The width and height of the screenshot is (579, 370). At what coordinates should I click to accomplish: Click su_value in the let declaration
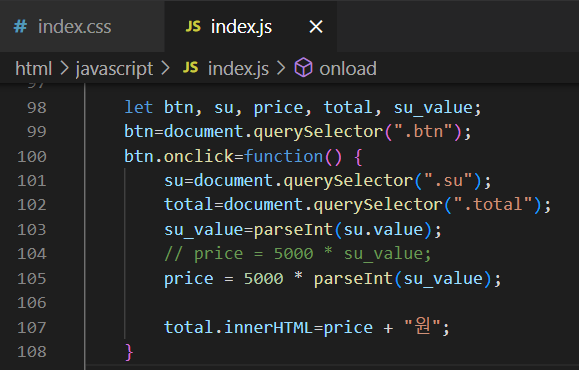click(x=433, y=108)
